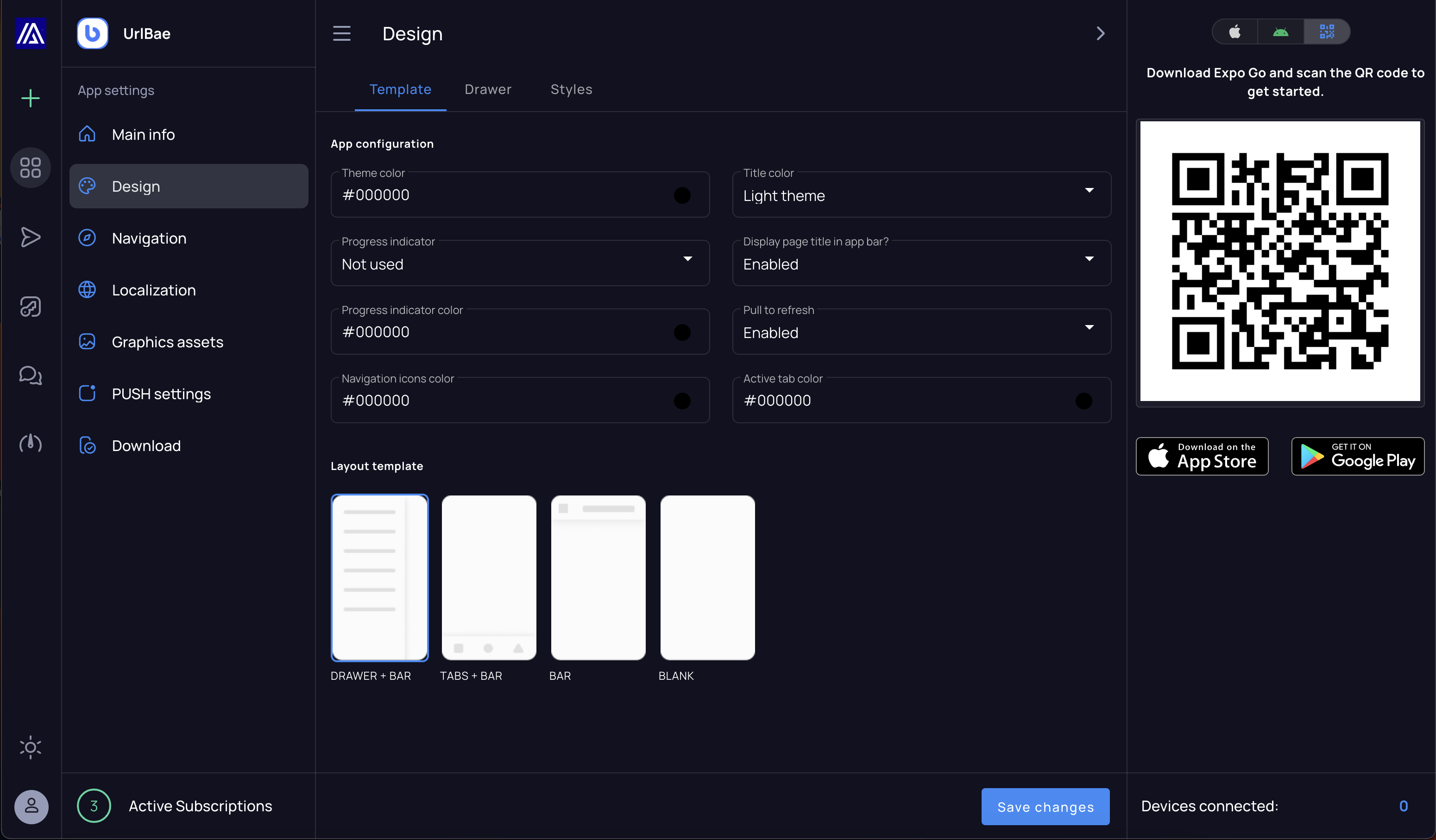Open the link integration icon in the rail

click(x=30, y=307)
